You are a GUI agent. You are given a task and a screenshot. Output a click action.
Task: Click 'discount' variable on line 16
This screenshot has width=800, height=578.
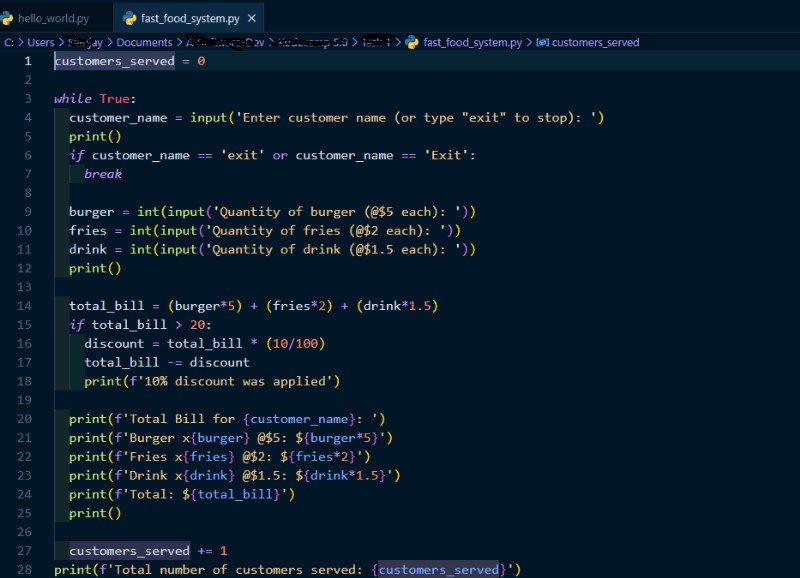point(114,344)
